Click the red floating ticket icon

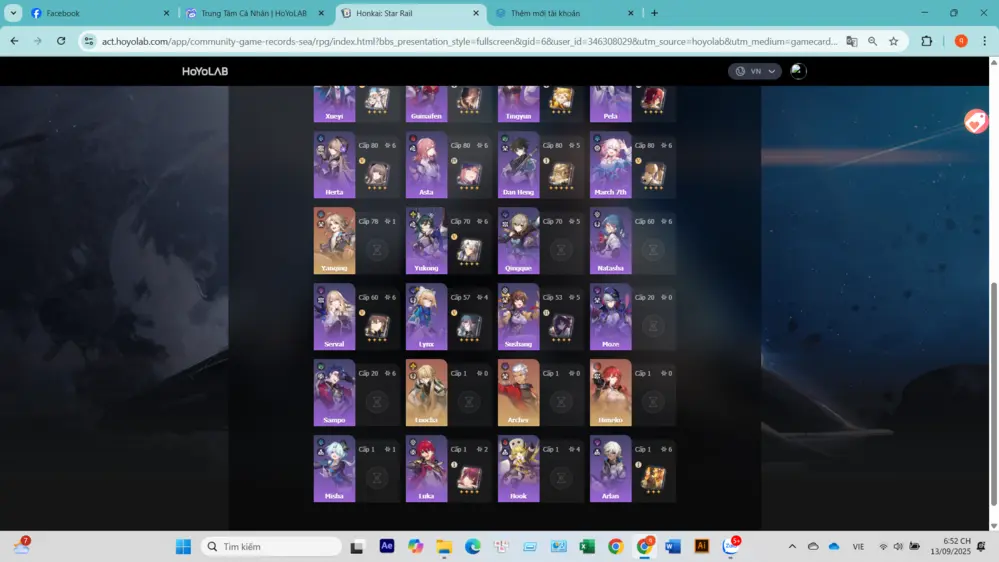[x=975, y=121]
